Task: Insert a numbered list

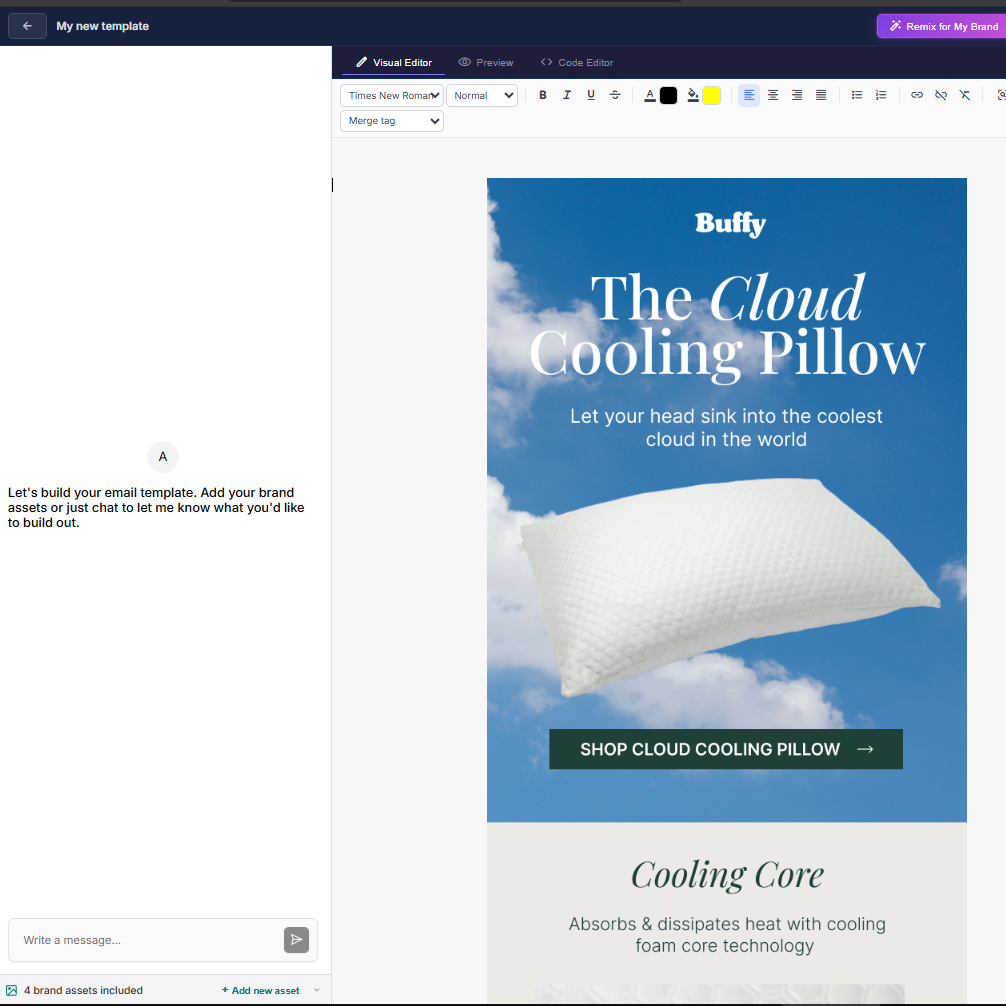Action: (x=881, y=95)
